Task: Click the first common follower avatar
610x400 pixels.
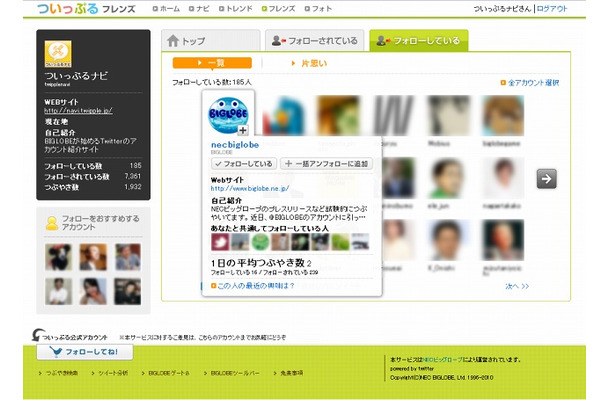Action: click(220, 242)
